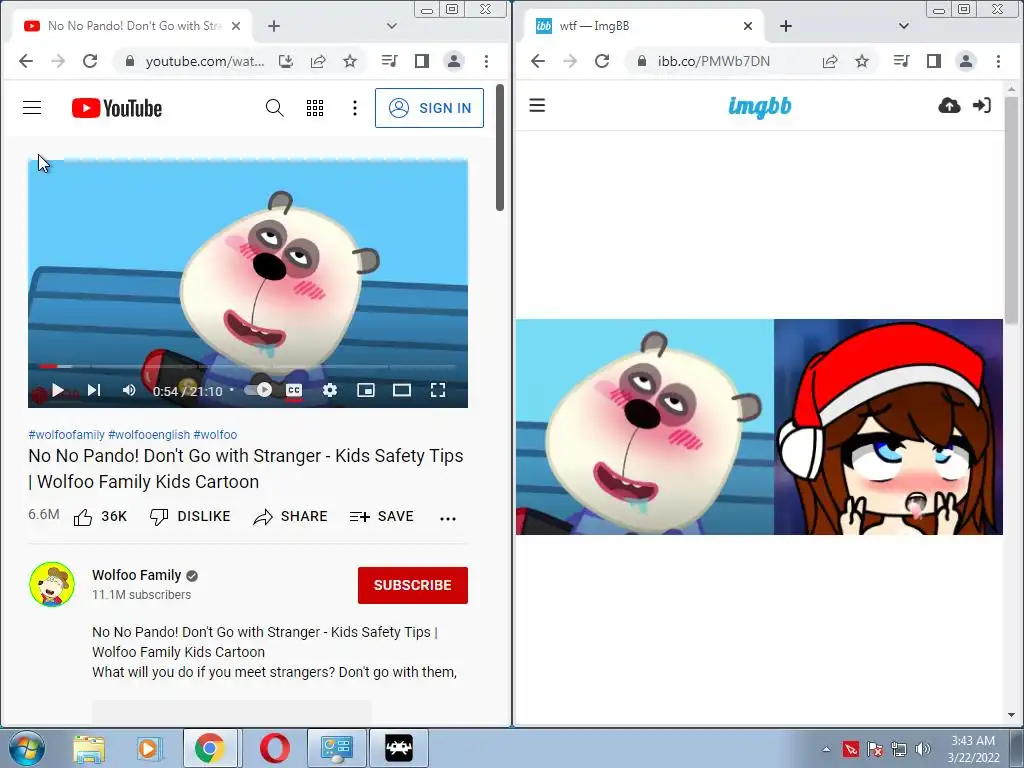The height and width of the screenshot is (768, 1024).
Task: Open the Wolfoo Family channel name link
Action: [x=136, y=575]
